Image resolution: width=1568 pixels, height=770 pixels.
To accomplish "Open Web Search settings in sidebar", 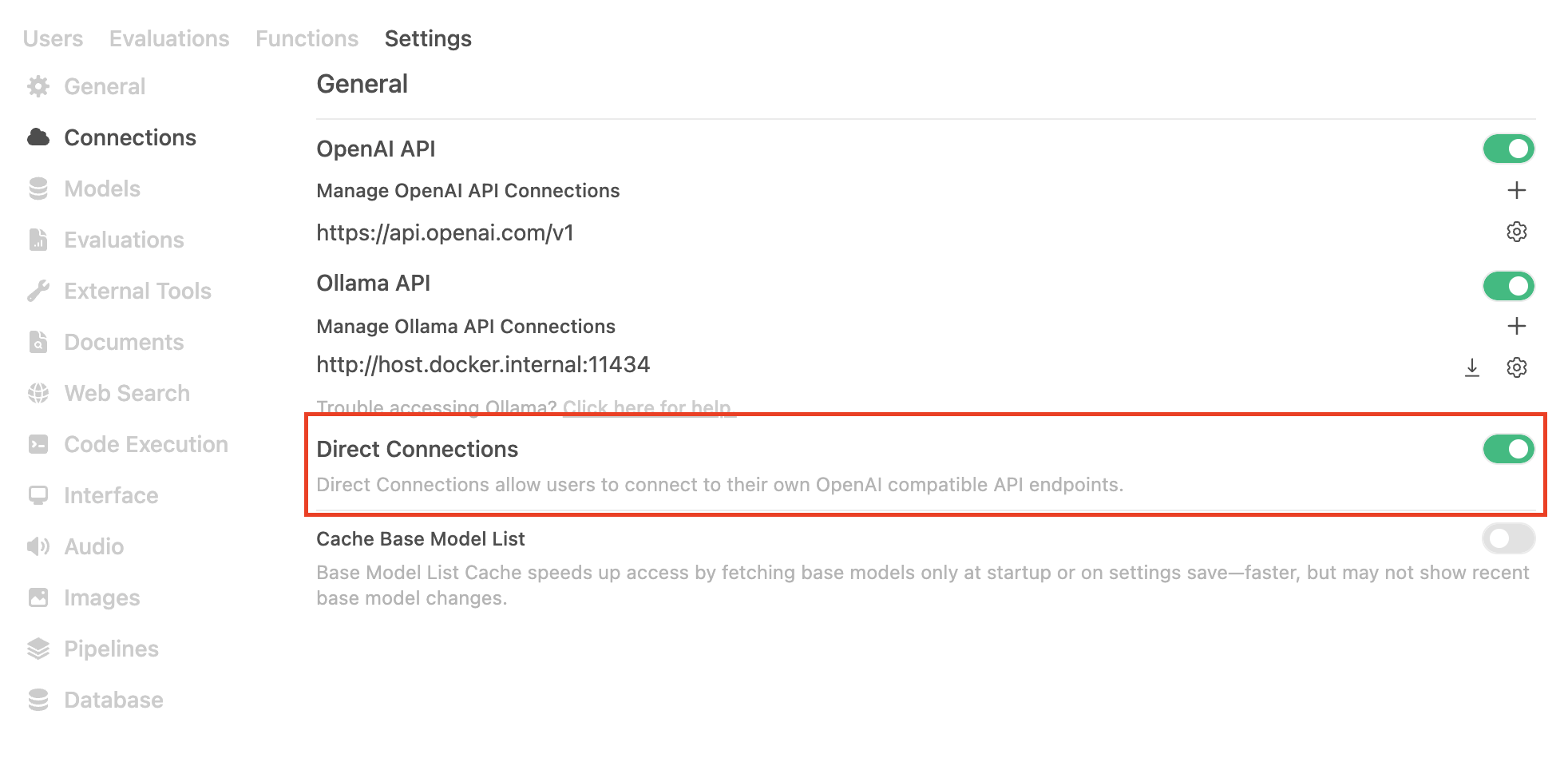I will (x=126, y=393).
